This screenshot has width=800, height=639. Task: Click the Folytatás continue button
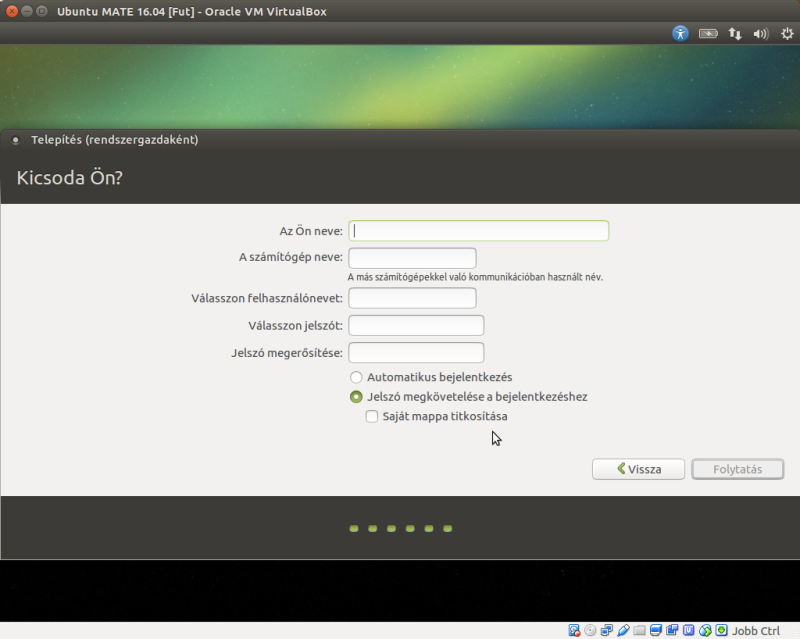pyautogui.click(x=738, y=469)
